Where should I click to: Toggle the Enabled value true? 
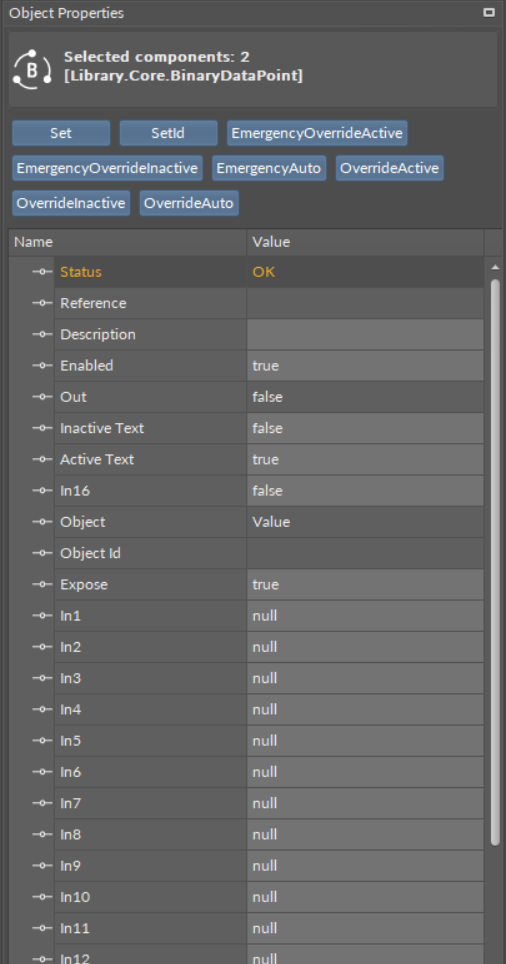coord(365,365)
